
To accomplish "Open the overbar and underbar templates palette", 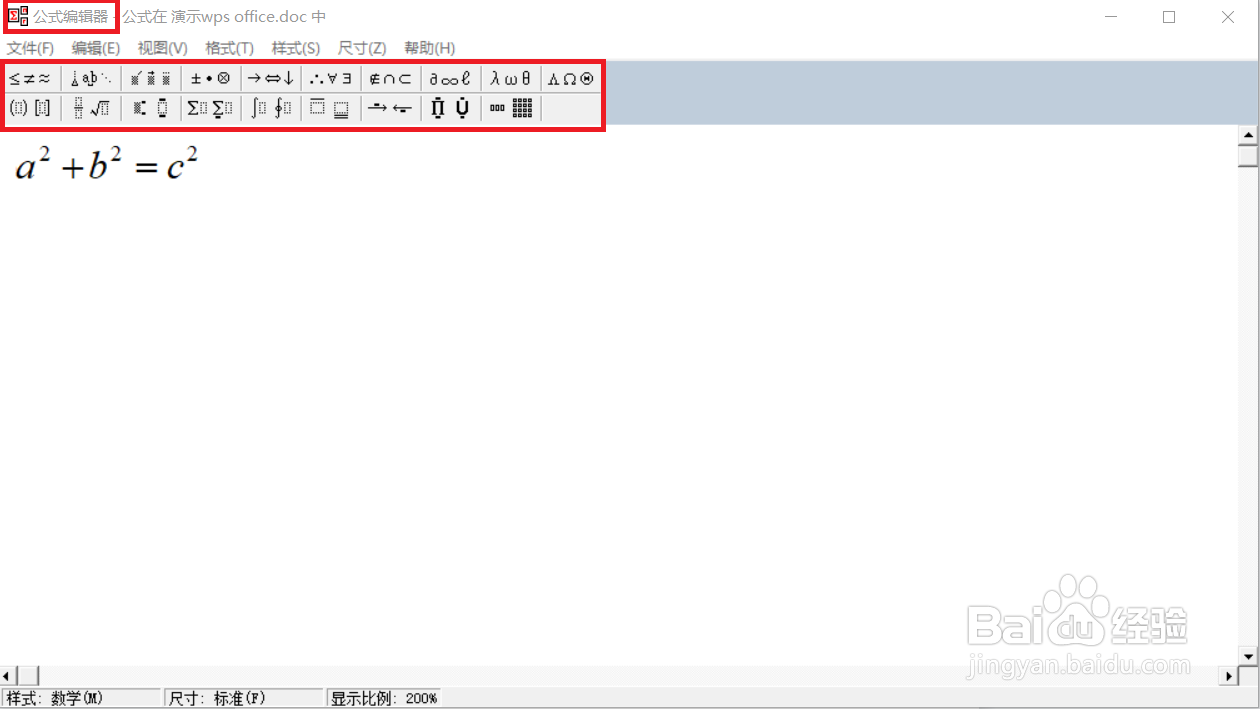I will click(x=331, y=108).
